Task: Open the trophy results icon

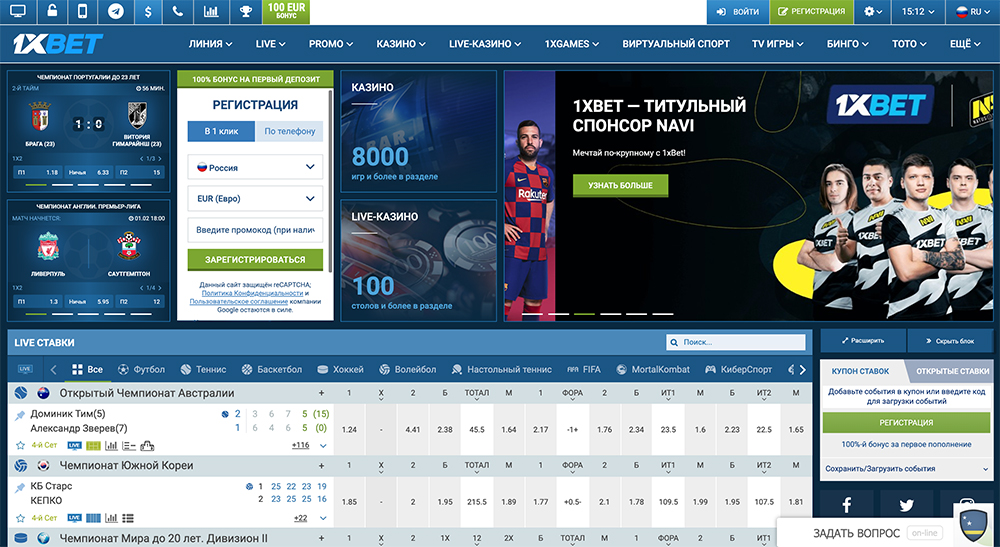Action: point(244,12)
